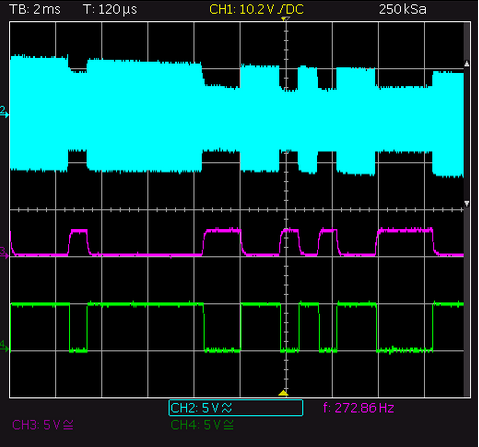This screenshot has height=447, width=479.
Task: Click the TB: 2ms timebase readout
Action: click(35, 9)
